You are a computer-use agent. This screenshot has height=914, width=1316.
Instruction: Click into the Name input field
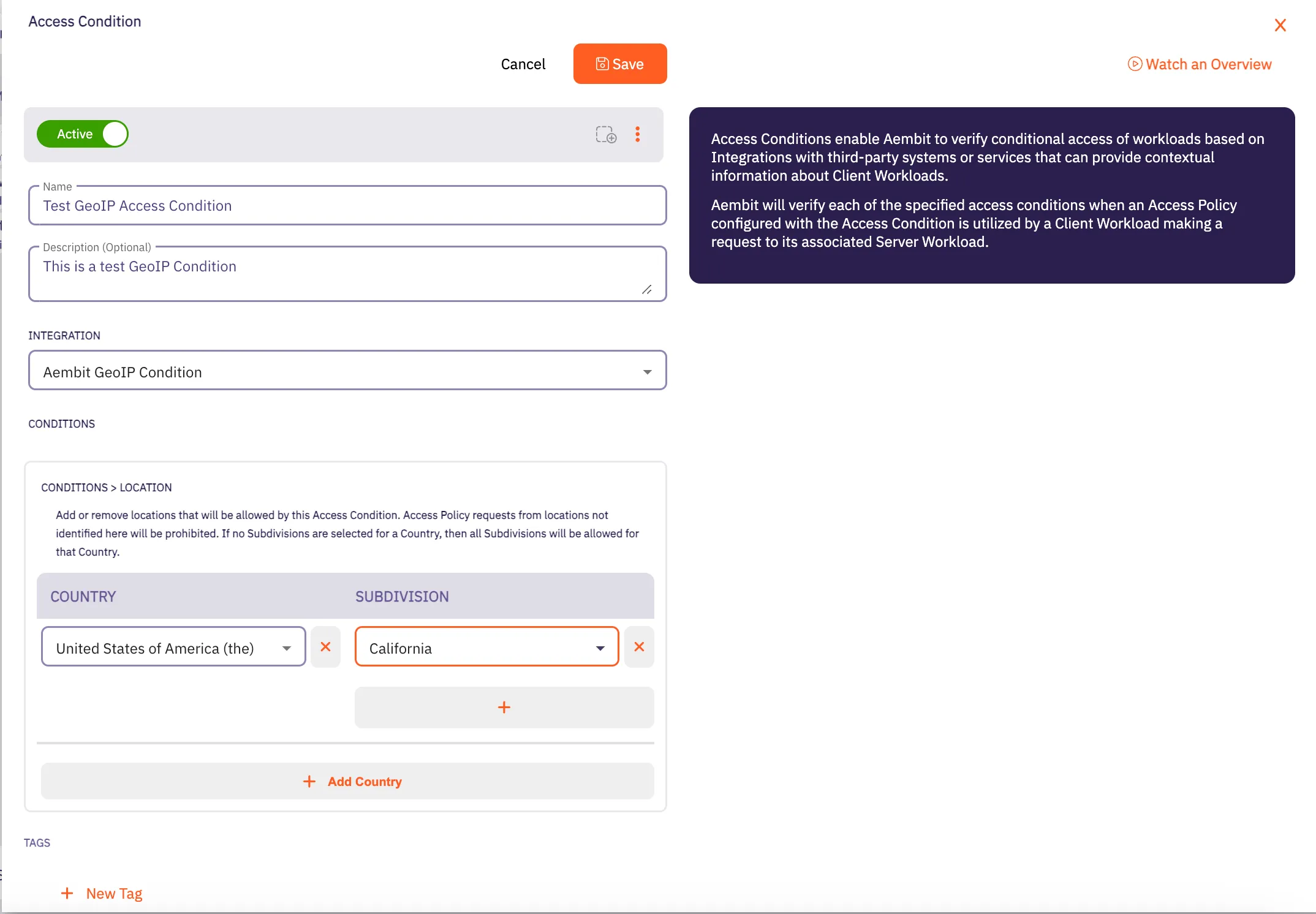pos(347,206)
